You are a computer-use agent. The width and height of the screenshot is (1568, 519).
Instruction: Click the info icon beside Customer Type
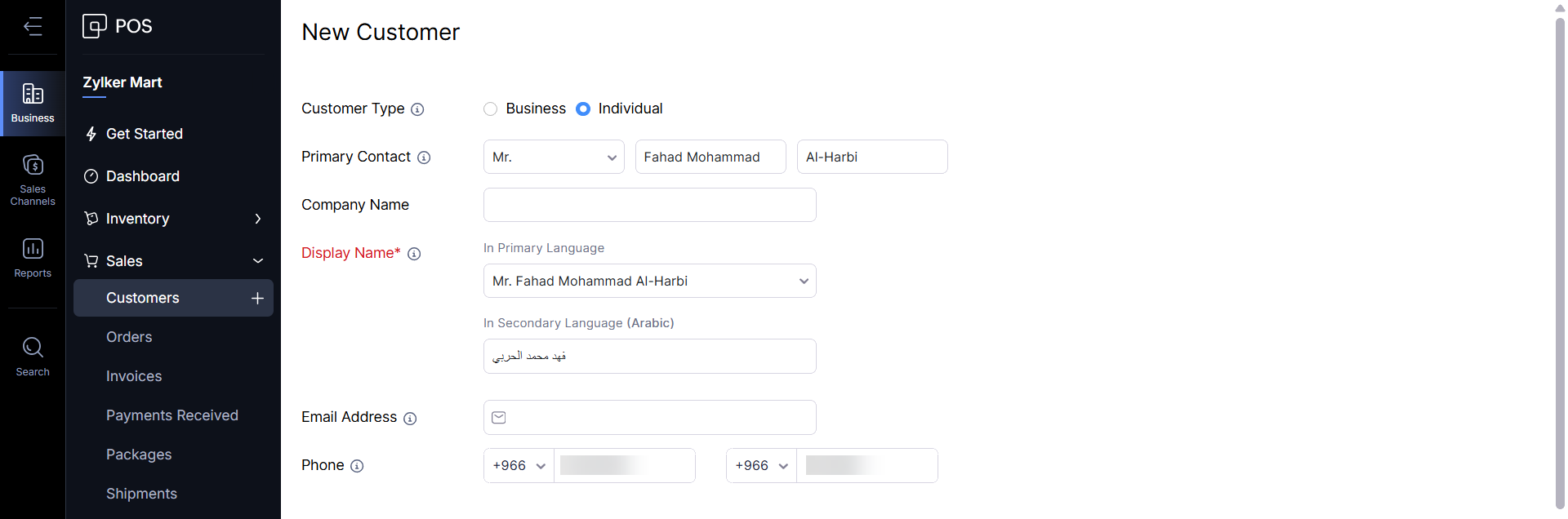pyautogui.click(x=417, y=109)
